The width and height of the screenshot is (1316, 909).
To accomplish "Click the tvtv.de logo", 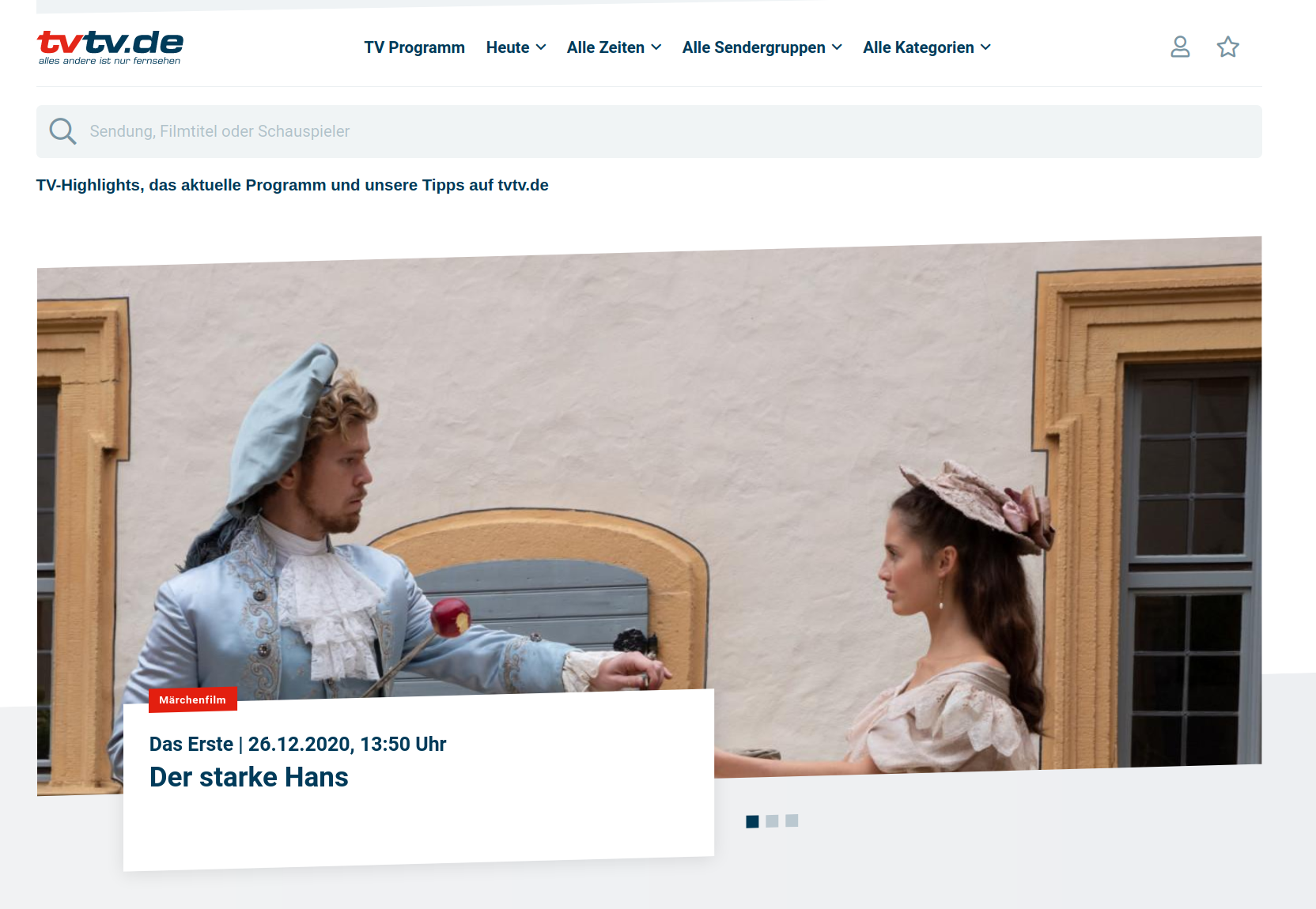I will click(x=110, y=47).
